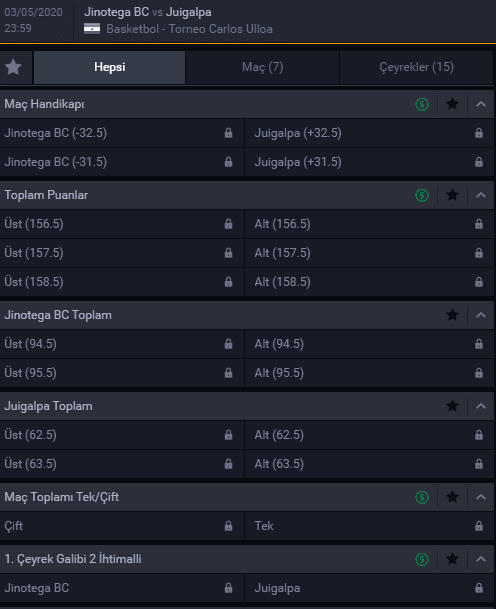Open the Çeyrekler (15) tab
The image size is (496, 609).
416,67
